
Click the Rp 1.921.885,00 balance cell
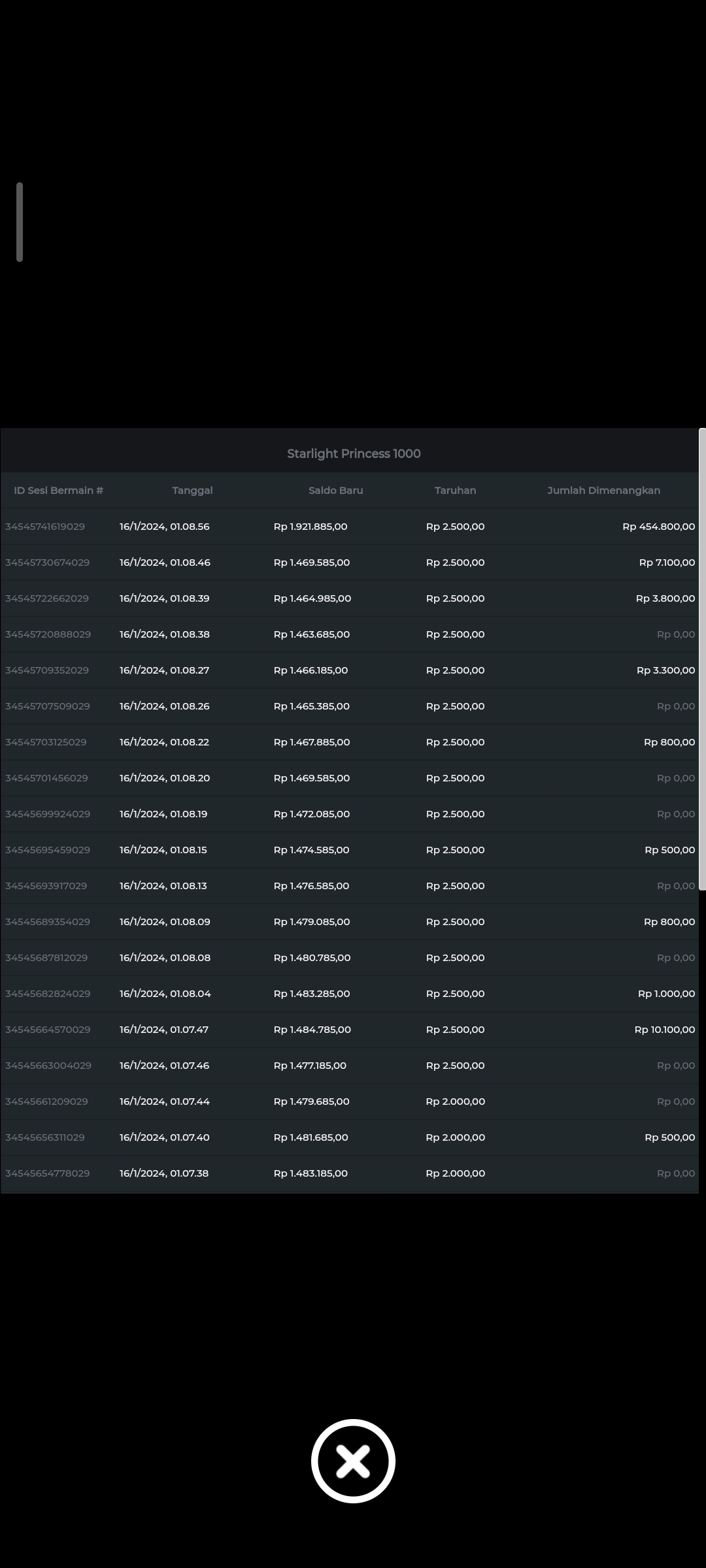[311, 527]
